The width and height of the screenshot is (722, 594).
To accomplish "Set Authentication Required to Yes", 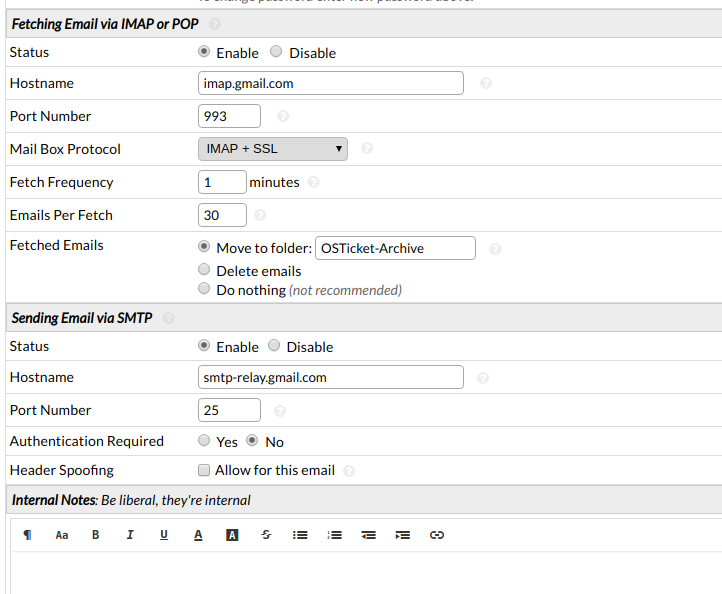I will 205,440.
